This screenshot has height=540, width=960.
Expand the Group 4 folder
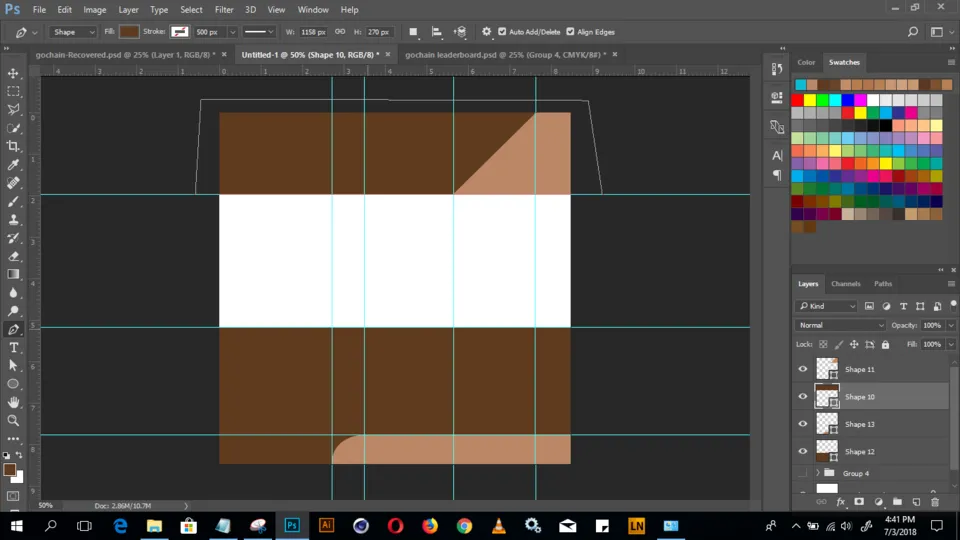(x=818, y=473)
